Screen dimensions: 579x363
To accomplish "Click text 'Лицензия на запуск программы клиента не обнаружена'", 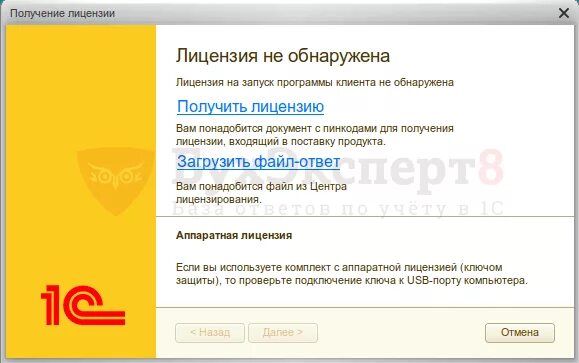I will coord(315,82).
